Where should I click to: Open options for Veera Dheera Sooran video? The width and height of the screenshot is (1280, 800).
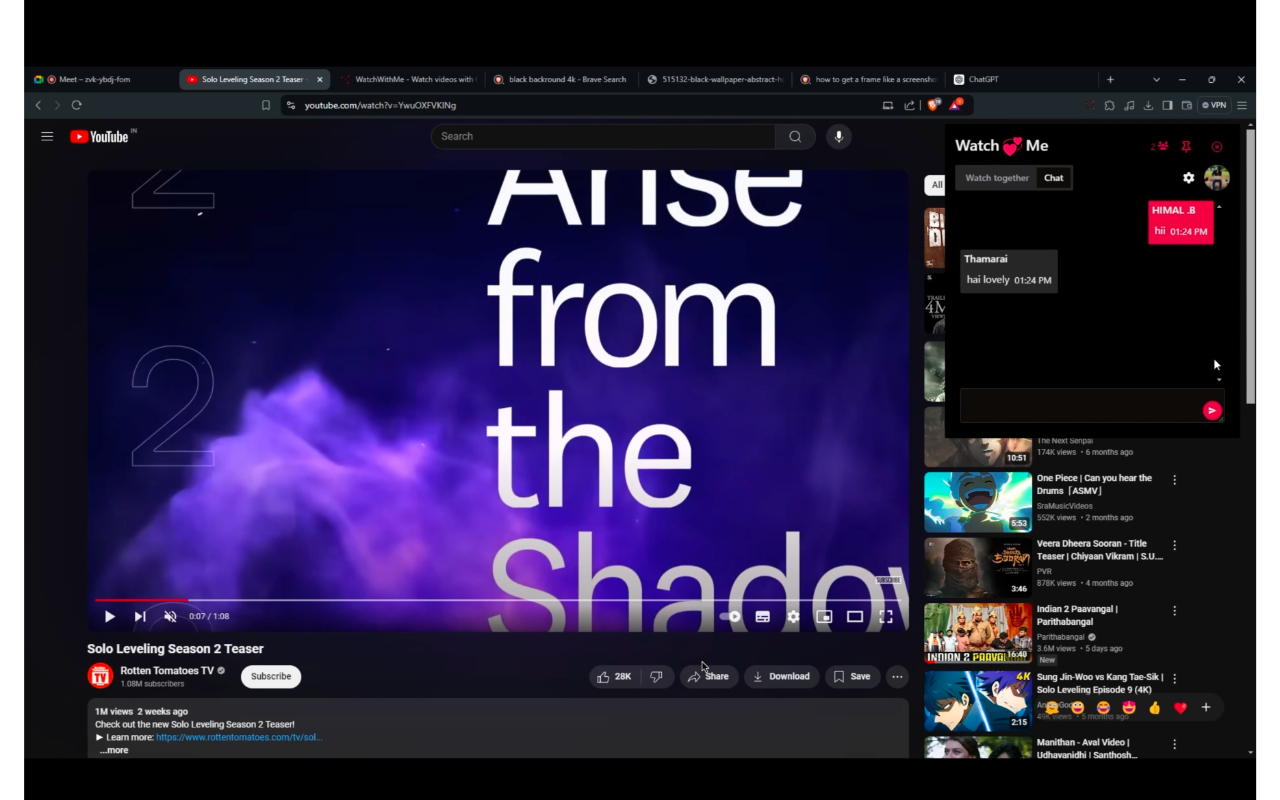point(1175,545)
